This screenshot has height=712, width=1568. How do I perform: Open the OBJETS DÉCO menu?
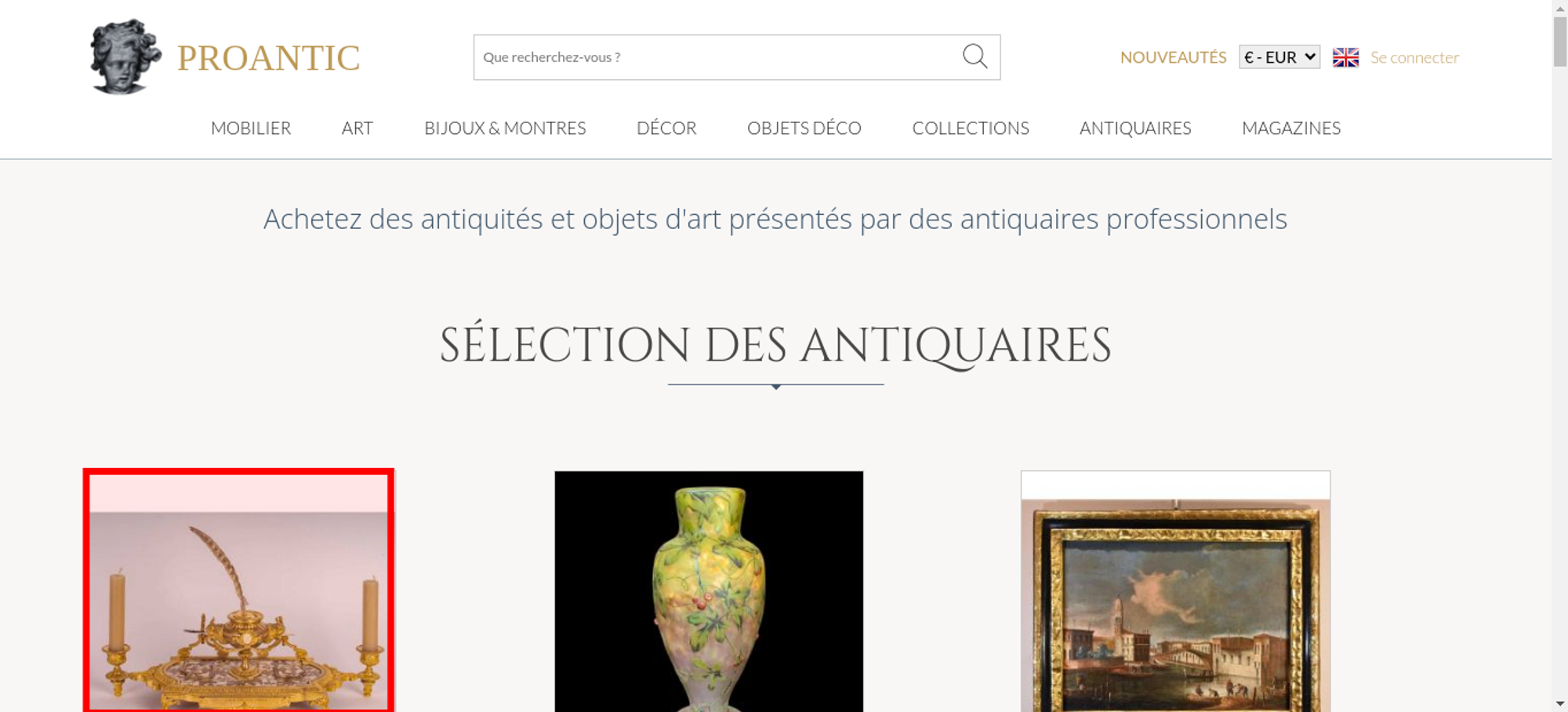(804, 128)
